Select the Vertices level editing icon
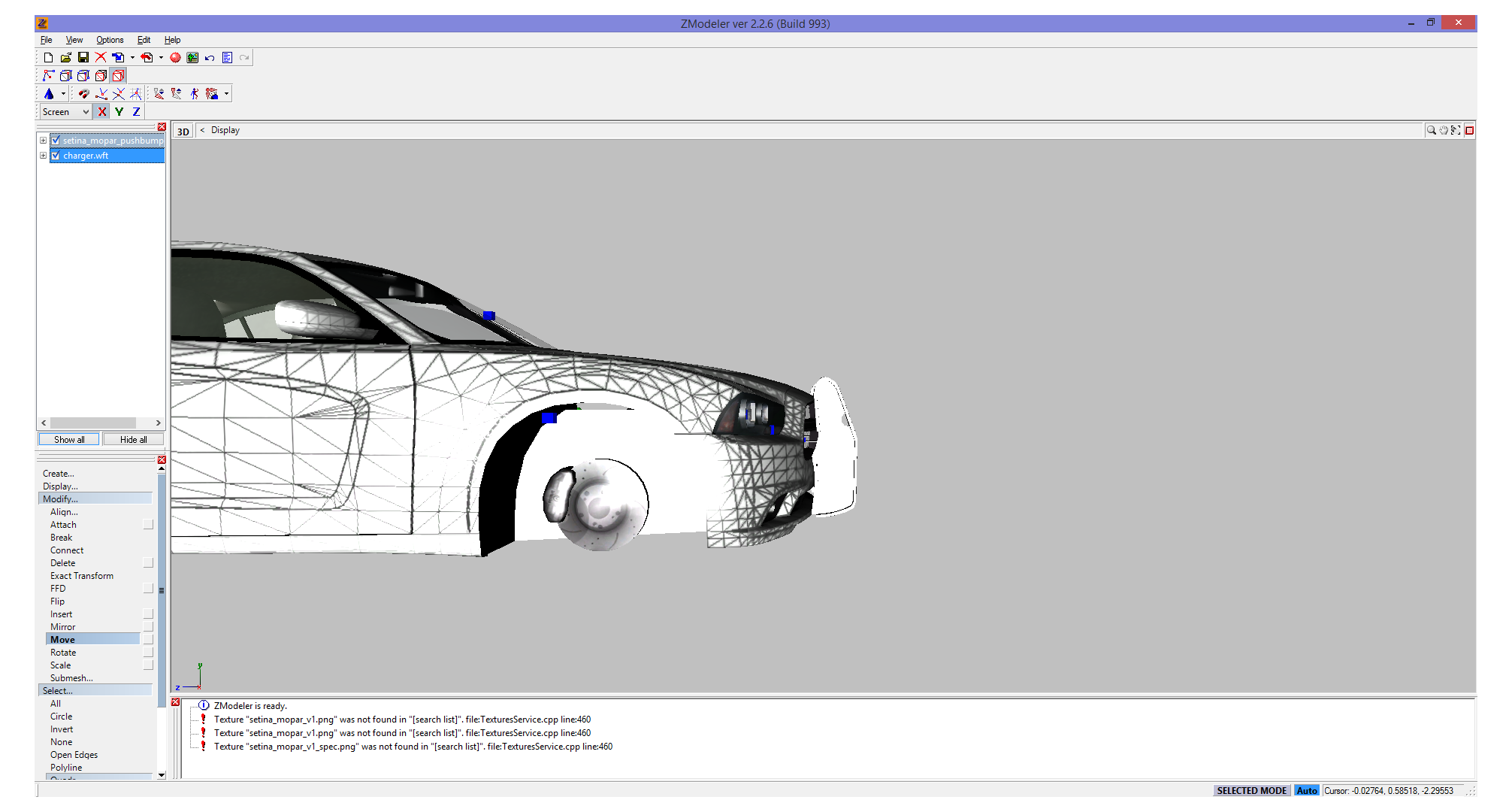 tap(48, 75)
